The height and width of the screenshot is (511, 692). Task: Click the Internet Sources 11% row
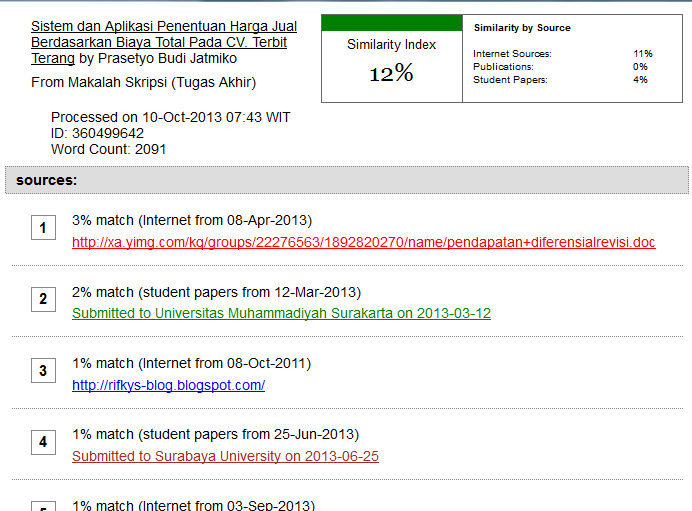(x=562, y=54)
